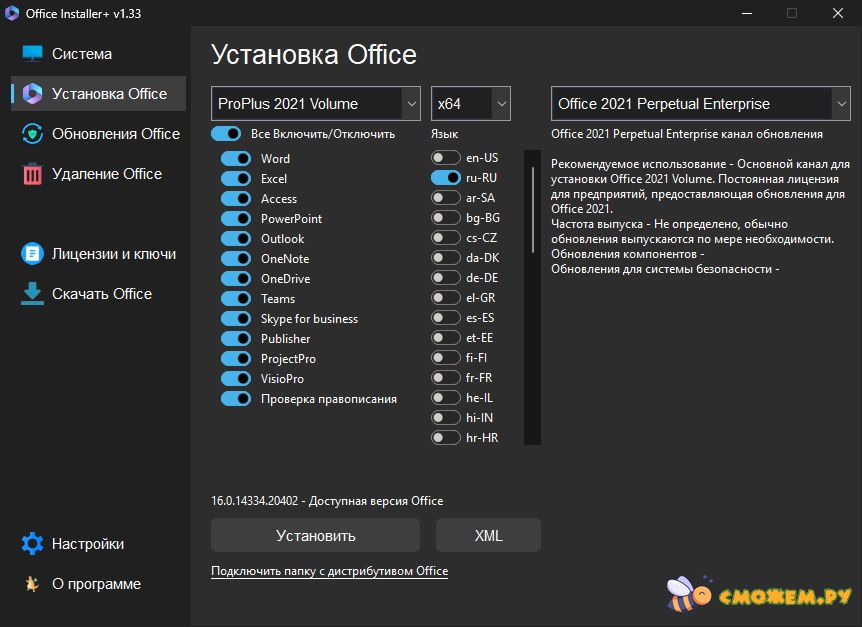Click the Скачать Office download icon
The height and width of the screenshot is (627, 862).
[x=33, y=294]
